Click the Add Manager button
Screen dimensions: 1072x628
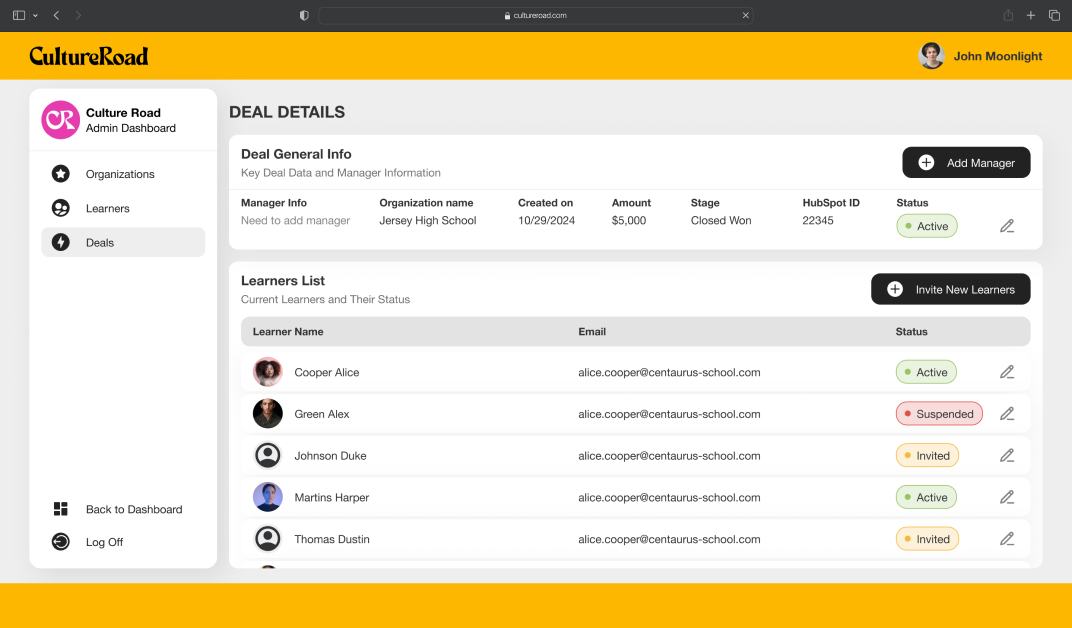coord(966,163)
